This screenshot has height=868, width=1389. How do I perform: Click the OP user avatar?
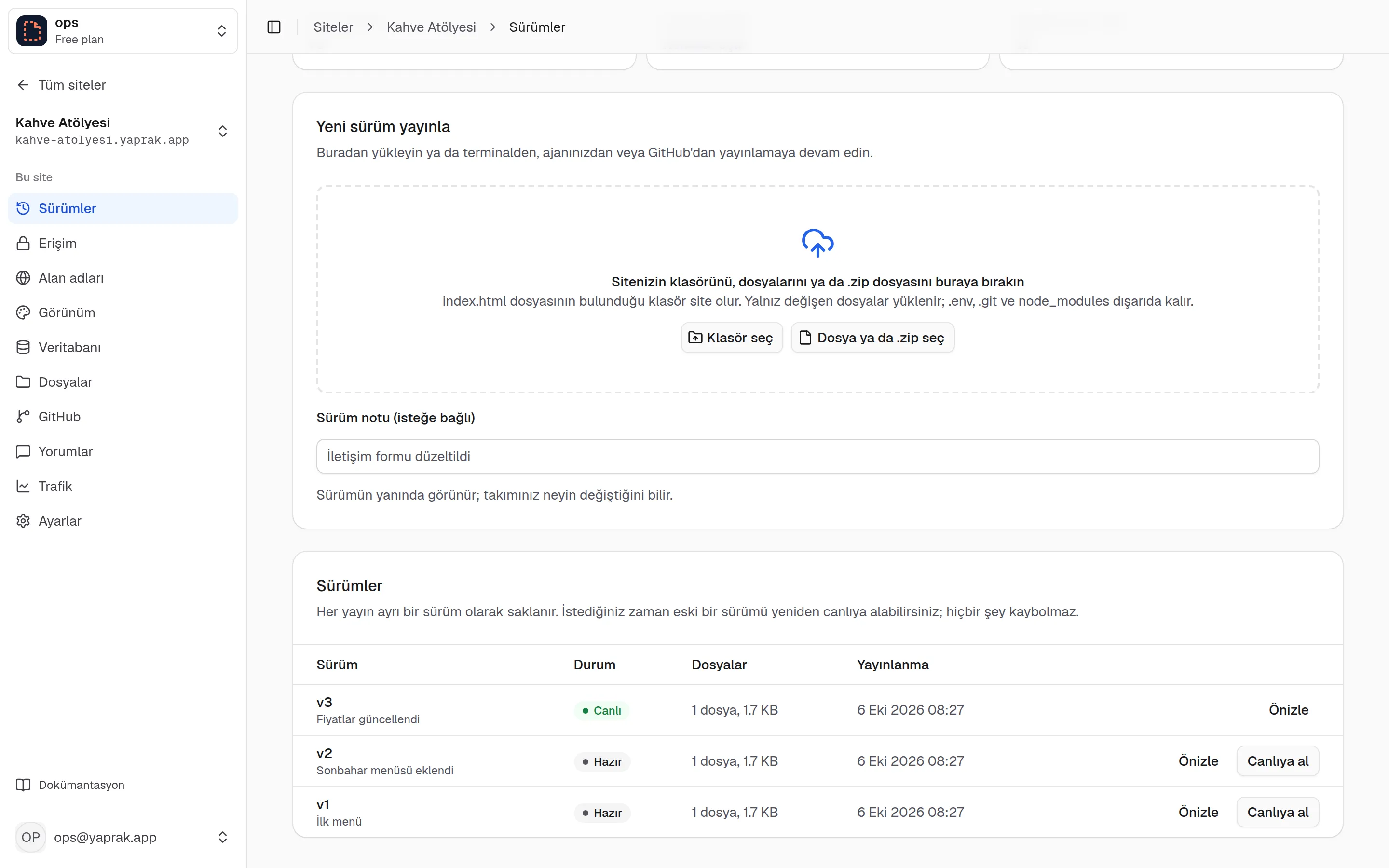[31, 837]
